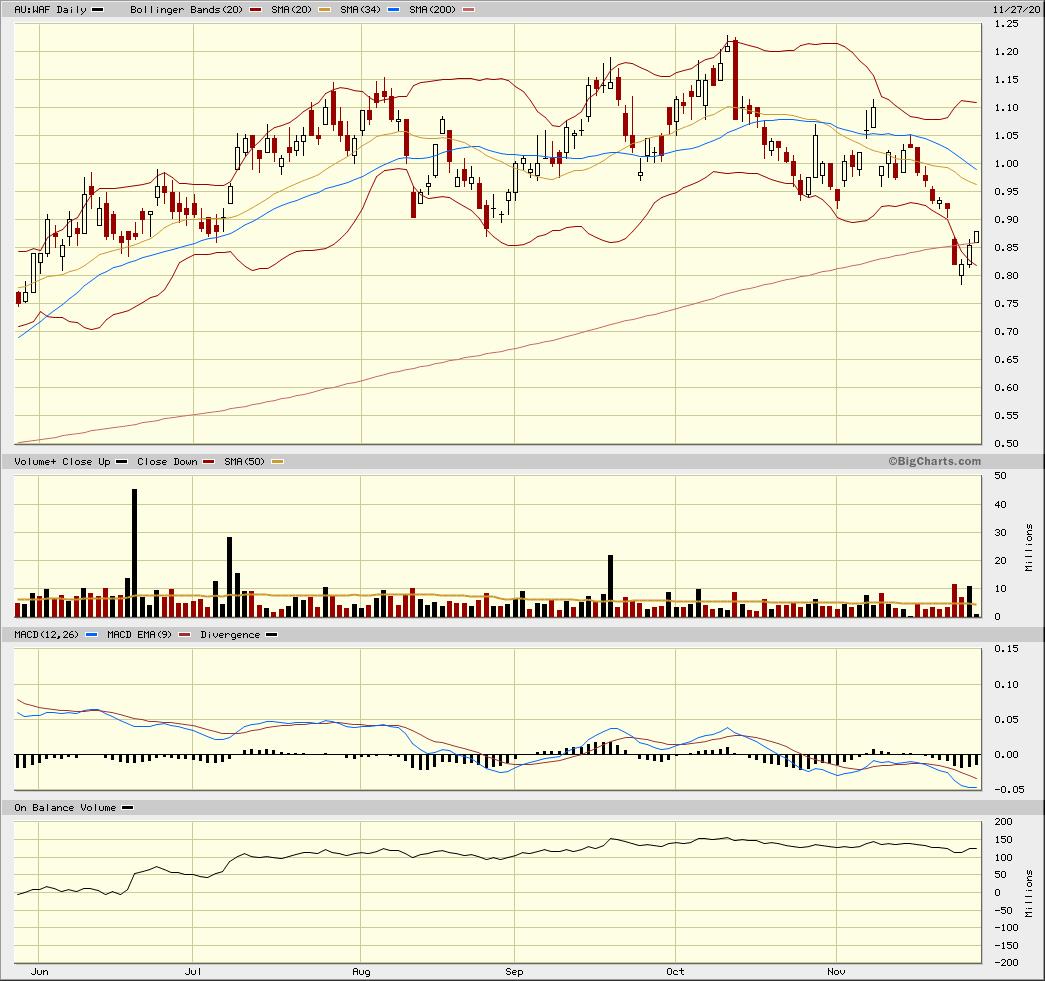
Task: Click the Jul month label on time axis
Action: 193,972
